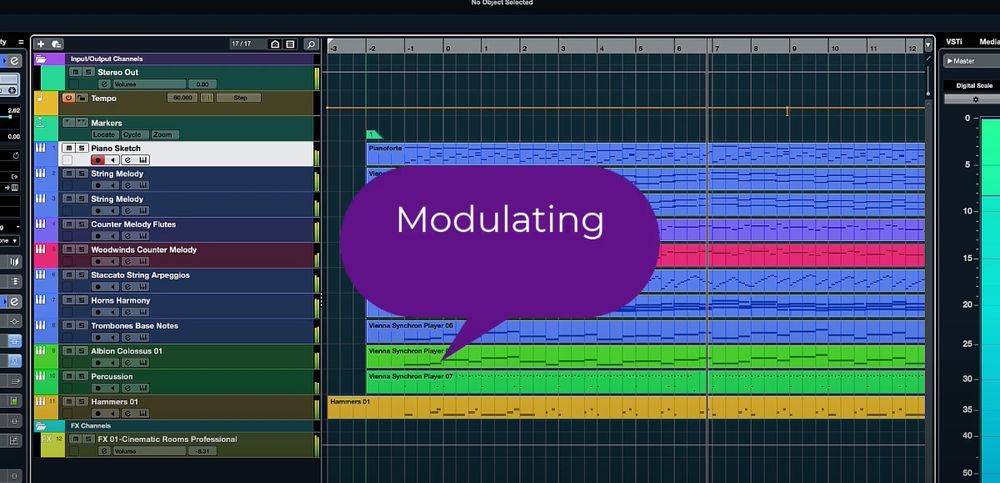The width and height of the screenshot is (1000, 483).
Task: Click the Tempo track activate icon
Action: point(69,98)
